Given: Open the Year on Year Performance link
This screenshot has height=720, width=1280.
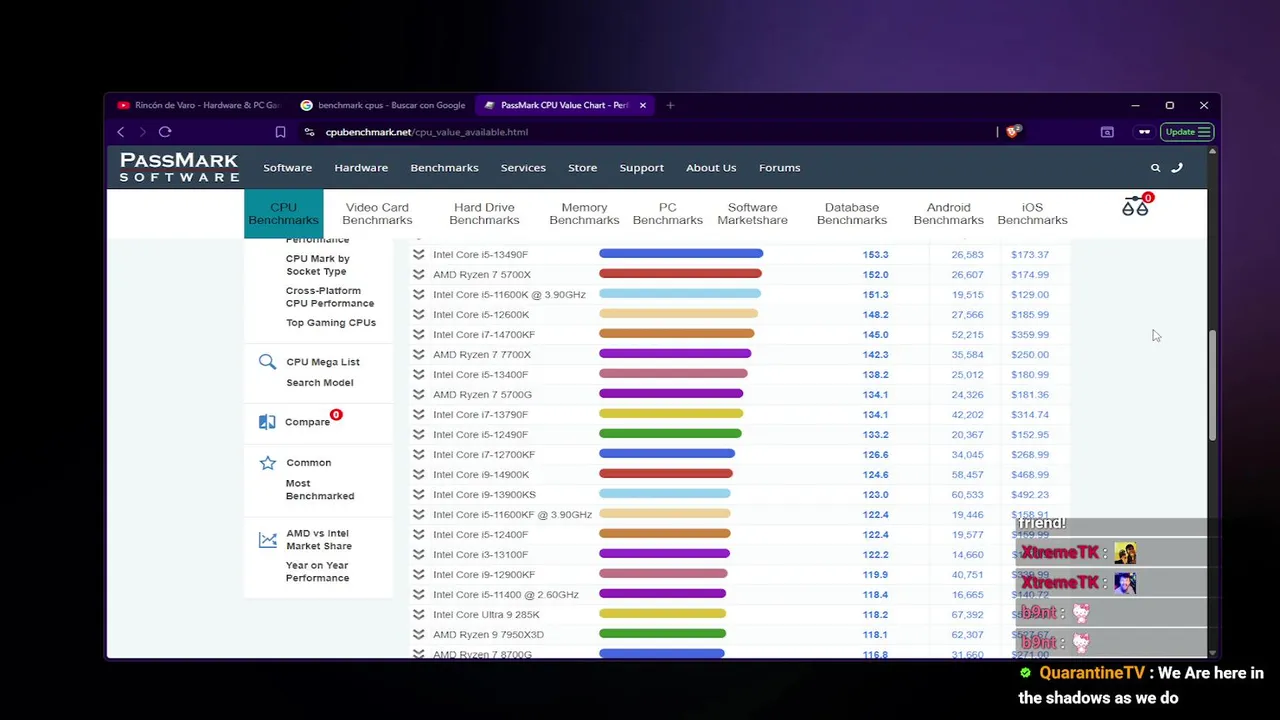Looking at the screenshot, I should 317,572.
